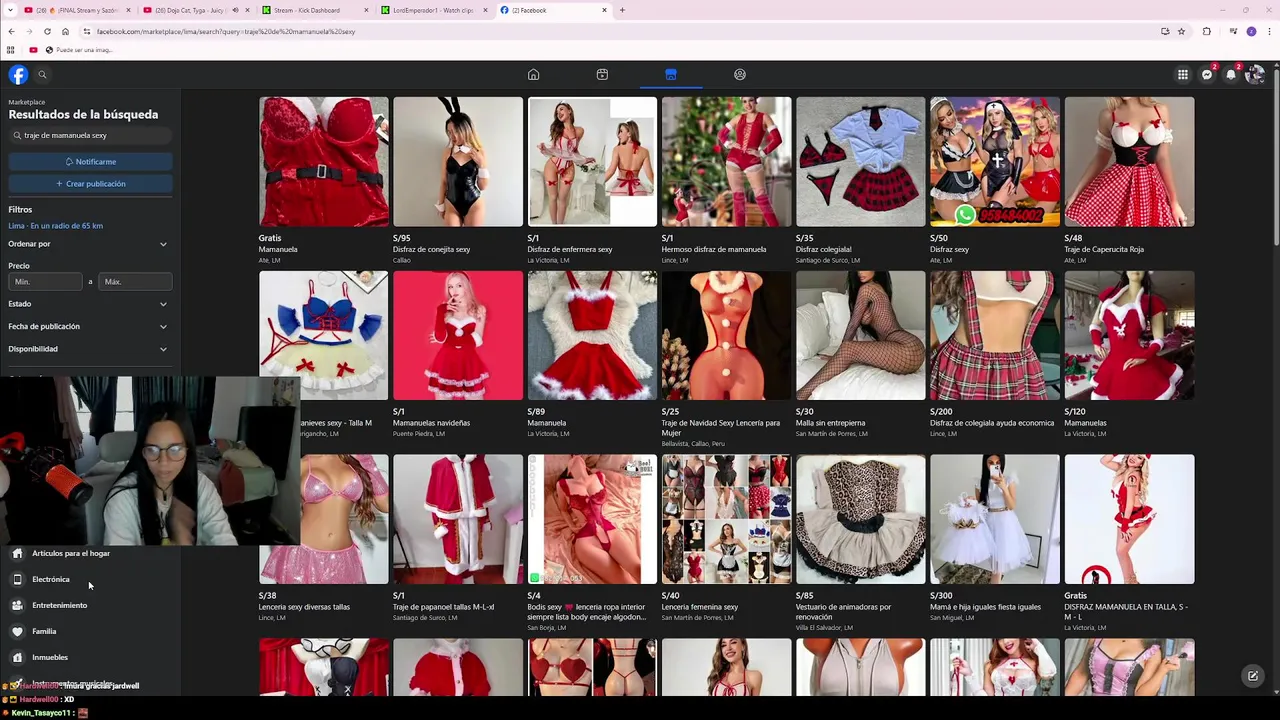
Task: Click the Notificarme button
Action: [x=90, y=162]
